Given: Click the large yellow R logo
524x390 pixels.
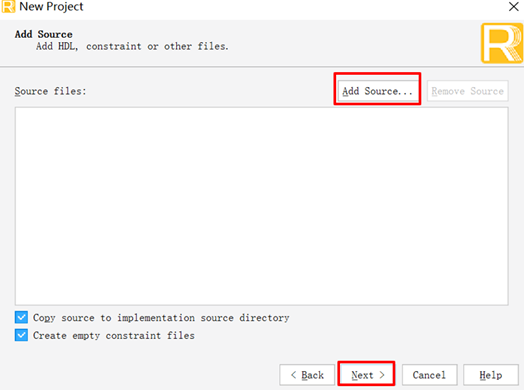Looking at the screenshot, I should tap(502, 43).
